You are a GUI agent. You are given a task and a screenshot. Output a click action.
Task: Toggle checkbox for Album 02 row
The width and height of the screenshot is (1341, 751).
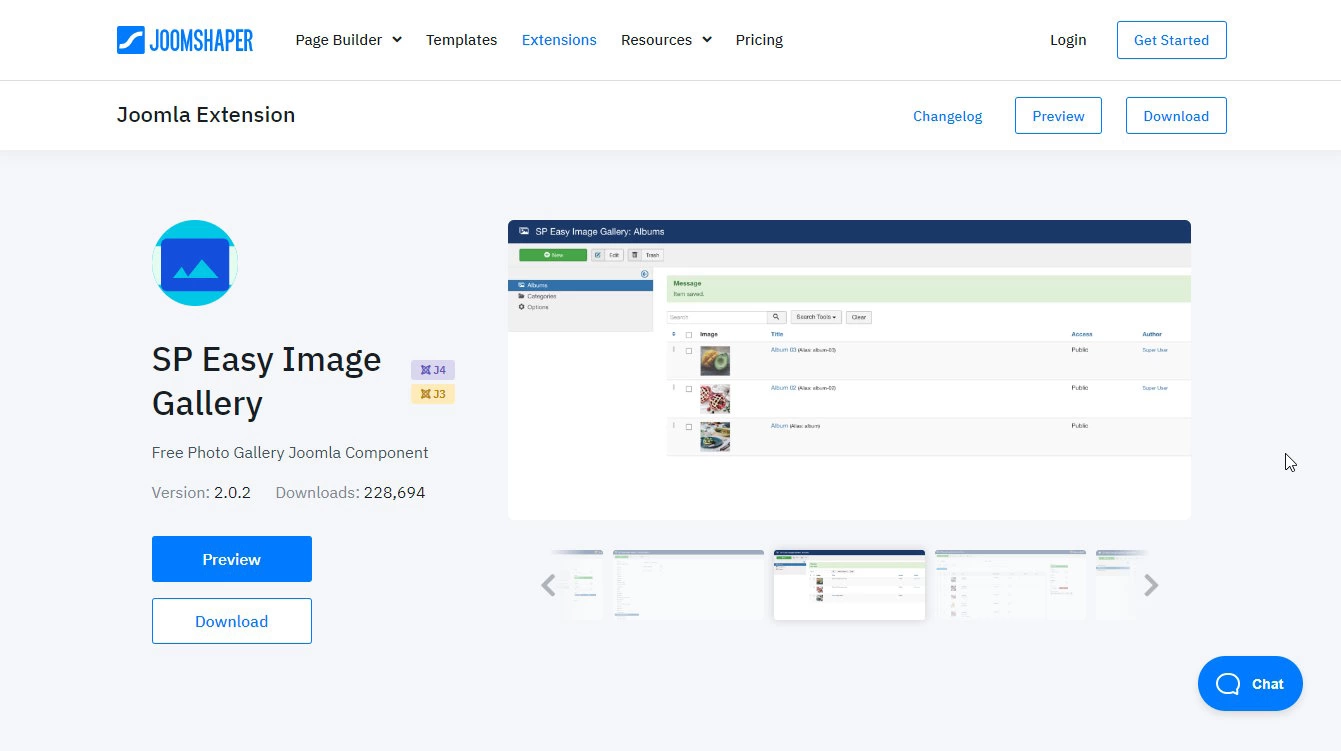click(x=688, y=388)
